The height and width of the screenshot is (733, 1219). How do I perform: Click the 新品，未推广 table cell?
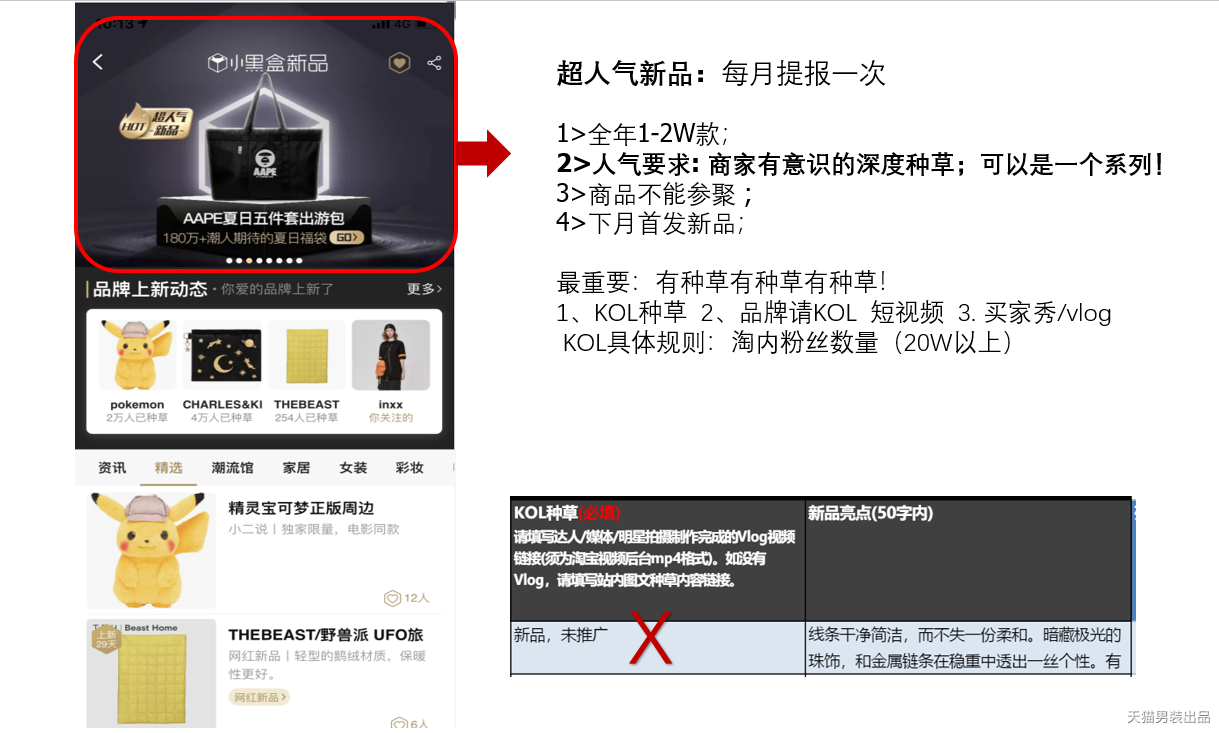(x=657, y=648)
